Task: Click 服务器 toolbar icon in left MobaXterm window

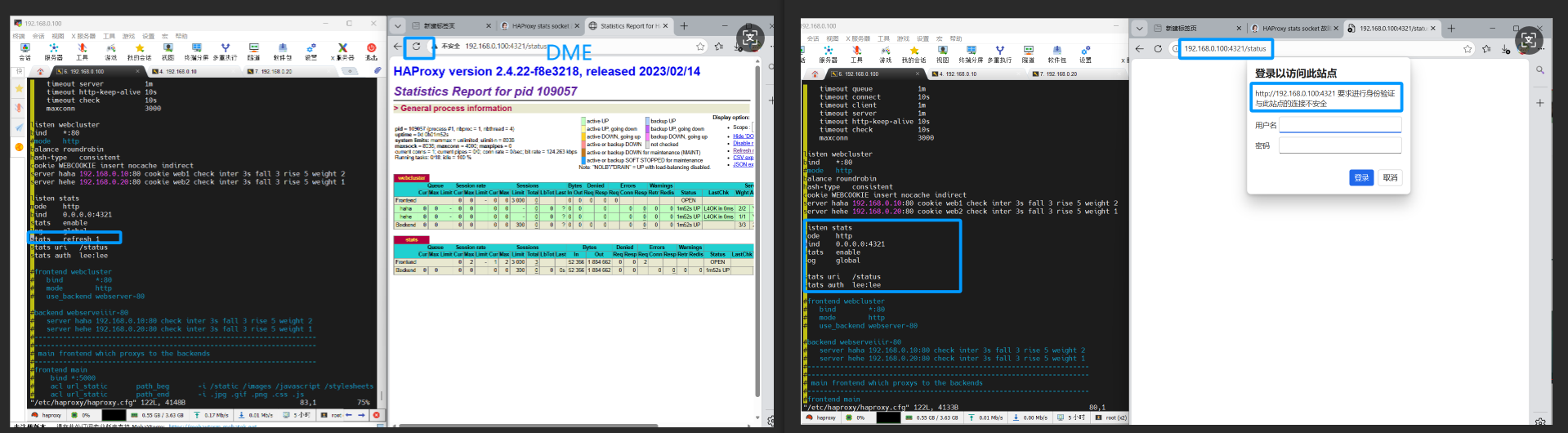Action: [x=54, y=52]
